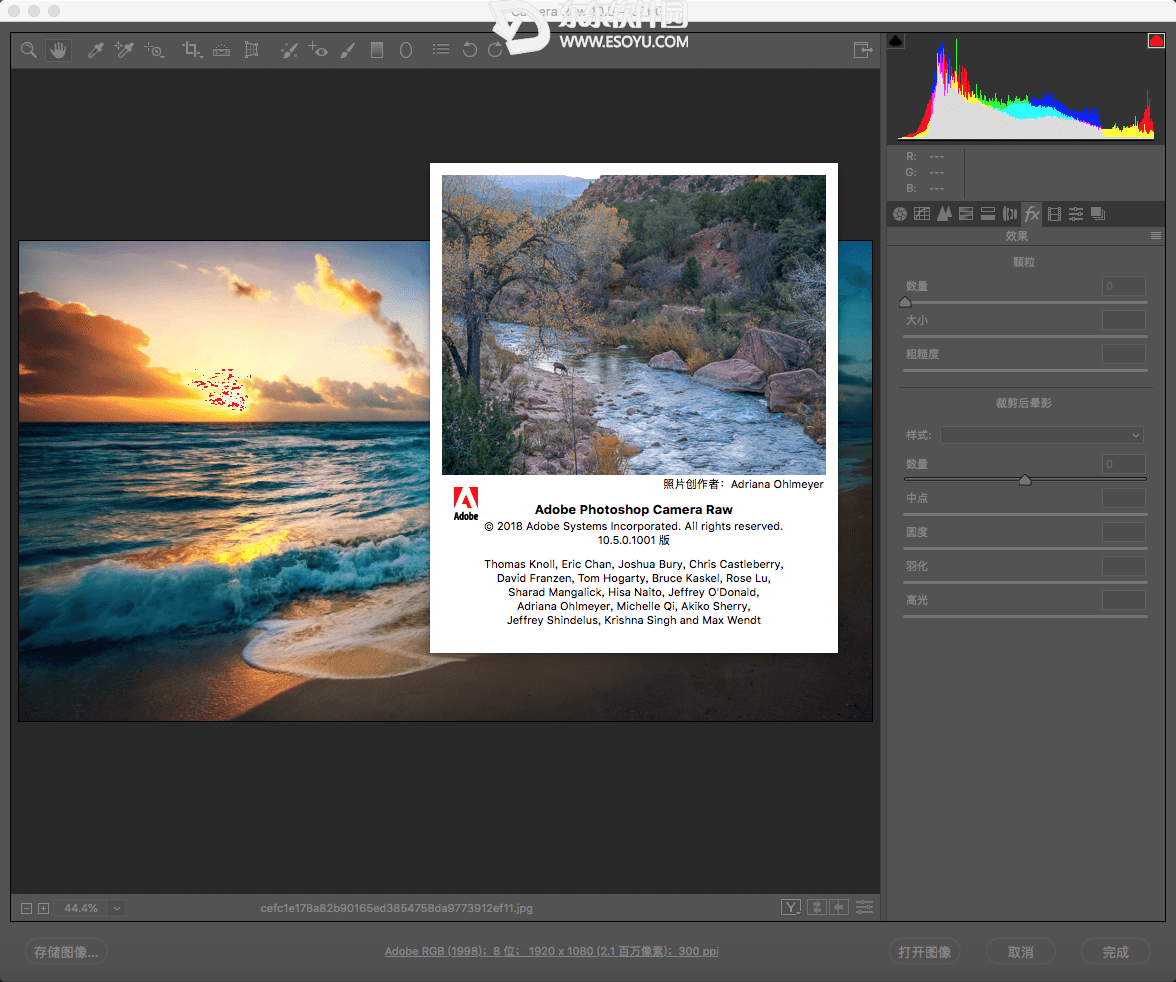Click the 存储图像... button
The width and height of the screenshot is (1176, 982).
(x=66, y=952)
